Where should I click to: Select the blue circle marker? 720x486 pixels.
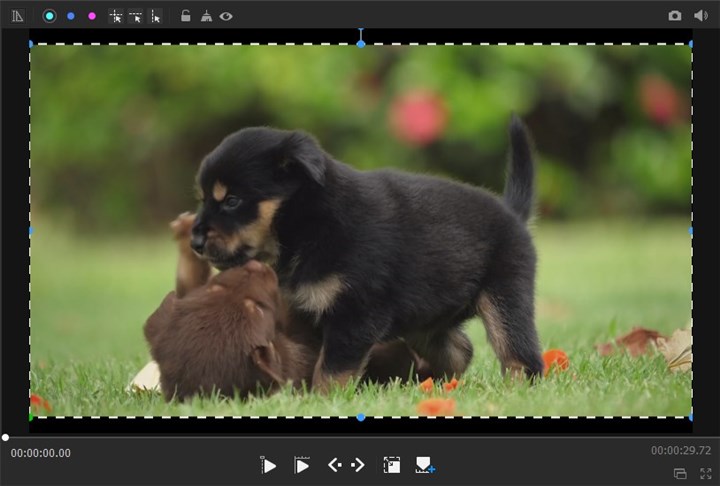point(70,16)
